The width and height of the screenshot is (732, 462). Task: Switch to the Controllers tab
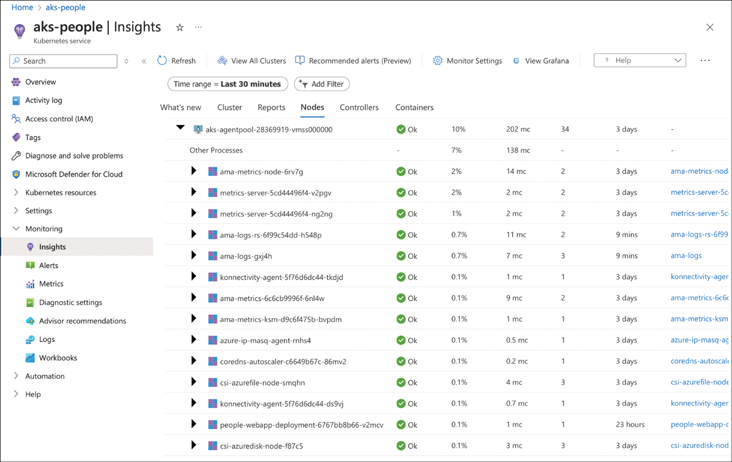coord(359,107)
